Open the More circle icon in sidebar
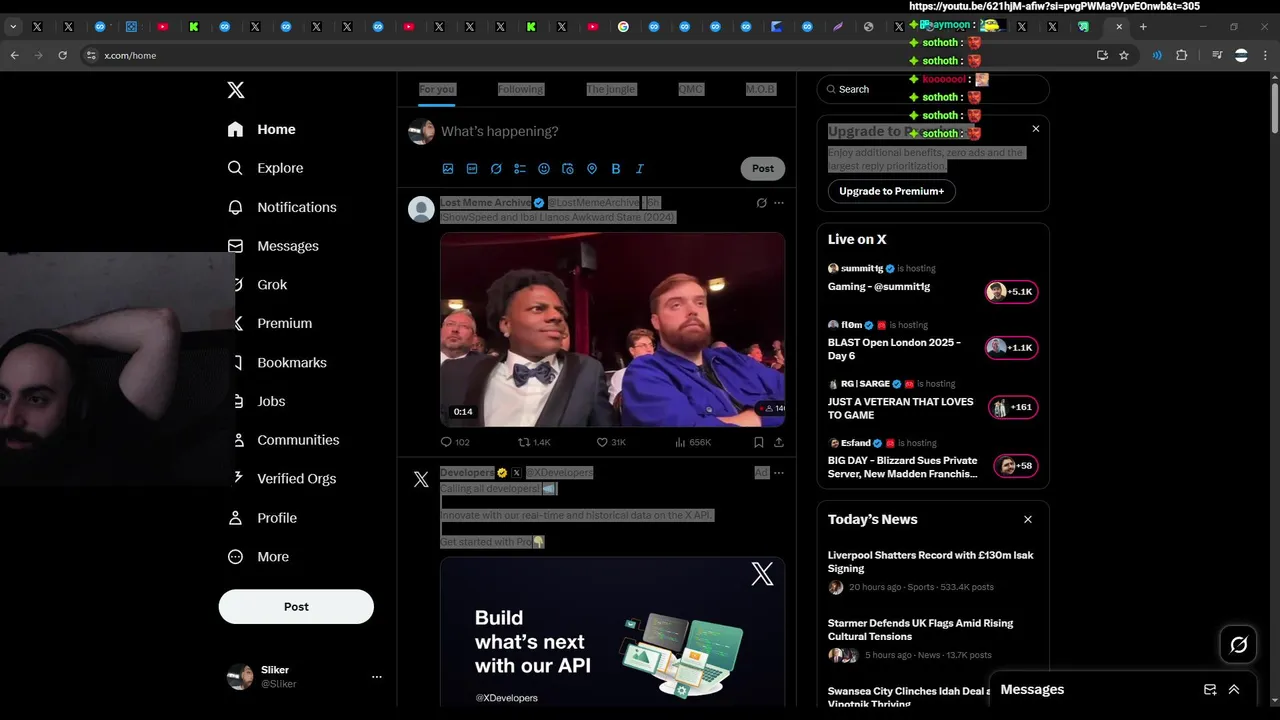This screenshot has width=1280, height=720. (235, 557)
